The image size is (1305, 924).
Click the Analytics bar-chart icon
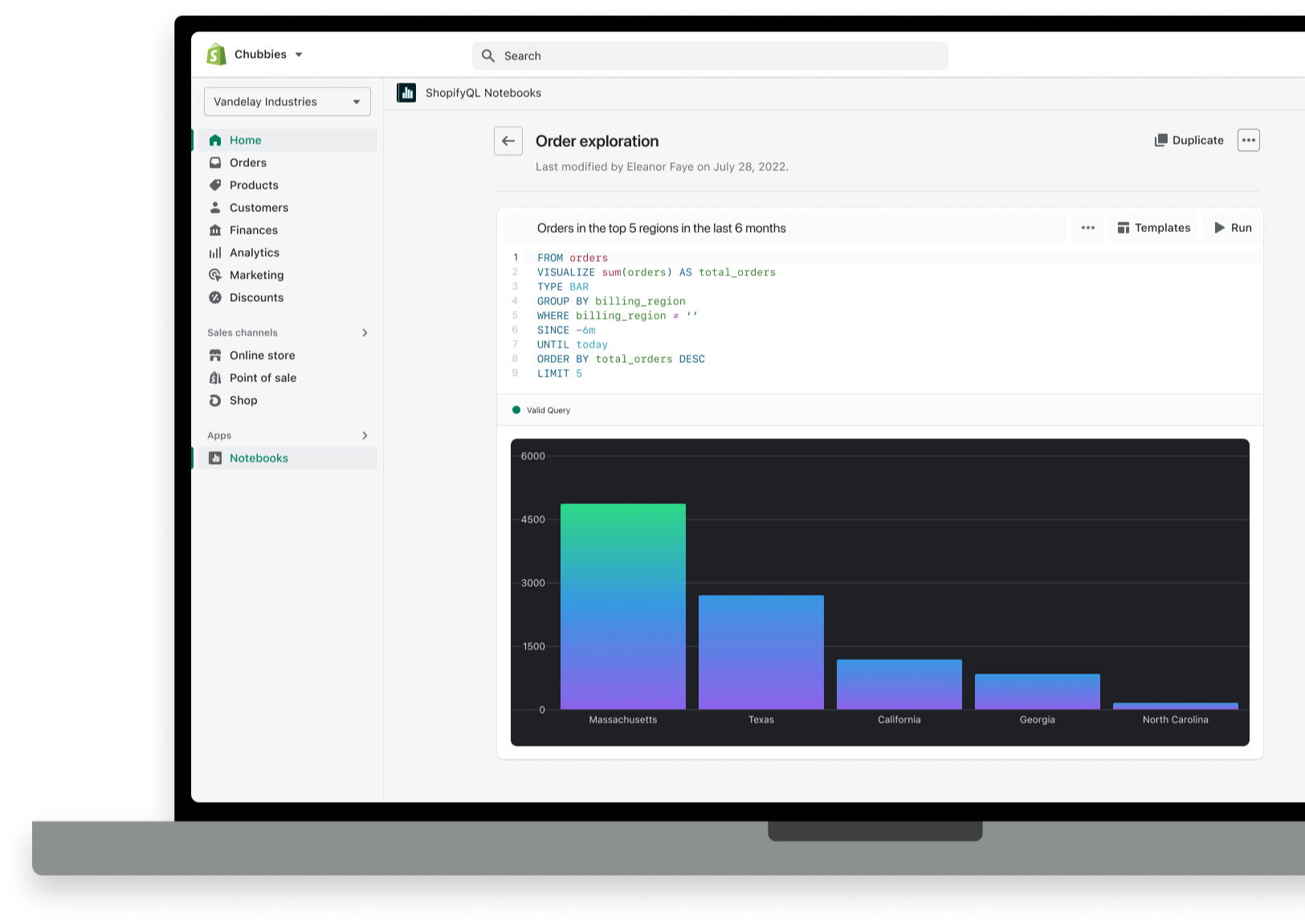pyautogui.click(x=215, y=252)
